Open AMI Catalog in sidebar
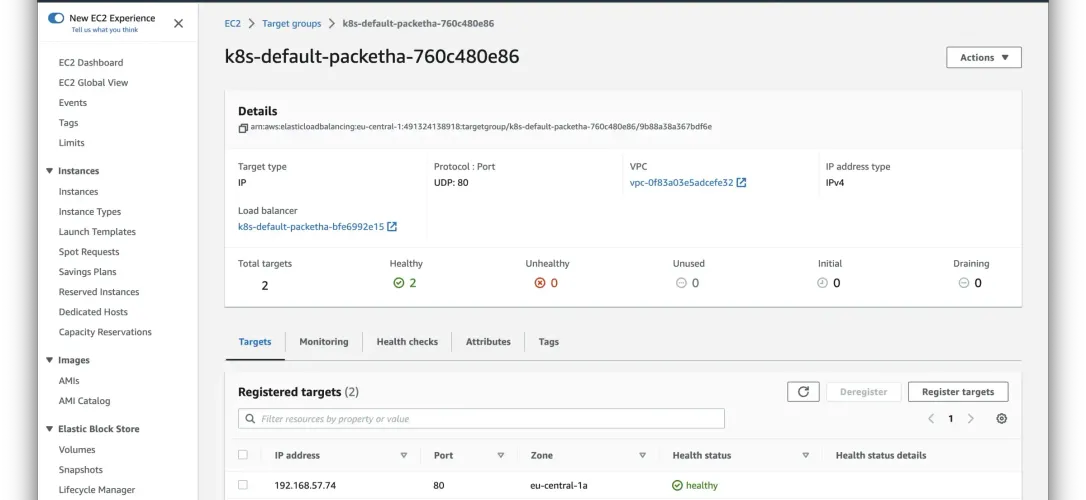This screenshot has height=500, width=1086. [84, 401]
